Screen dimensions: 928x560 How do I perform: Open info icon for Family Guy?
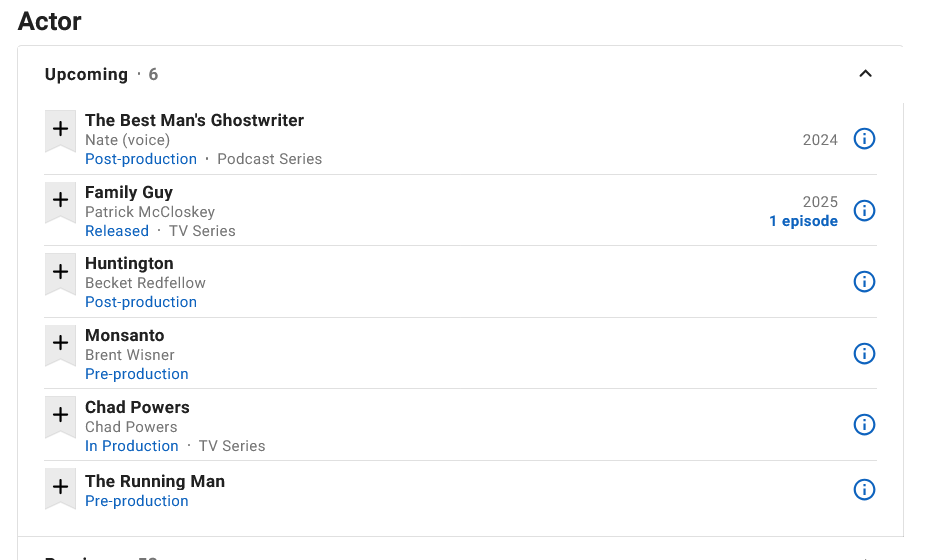pyautogui.click(x=864, y=211)
